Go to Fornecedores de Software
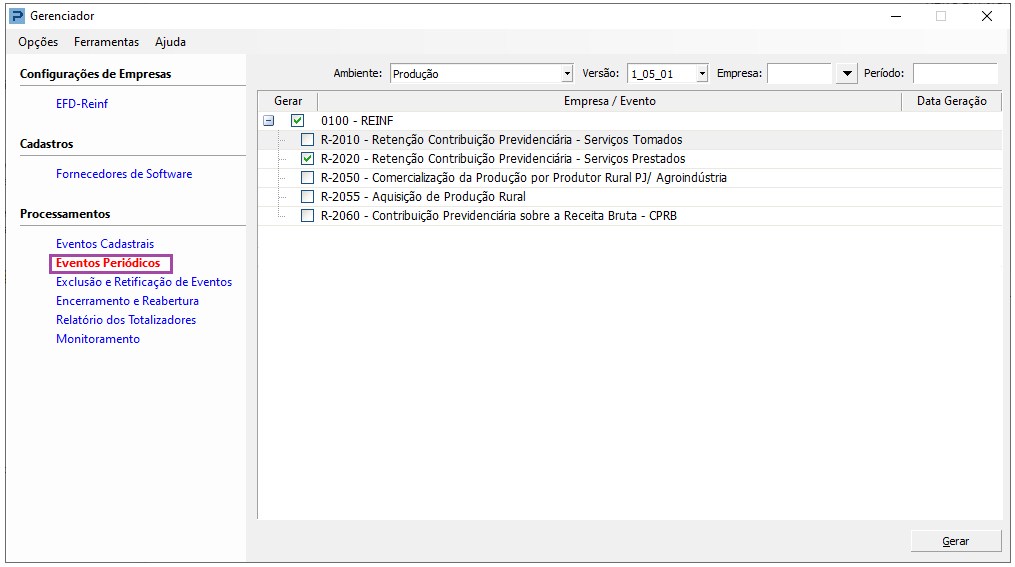Image resolution: width=1015 pixels, height=567 pixels. click(124, 174)
